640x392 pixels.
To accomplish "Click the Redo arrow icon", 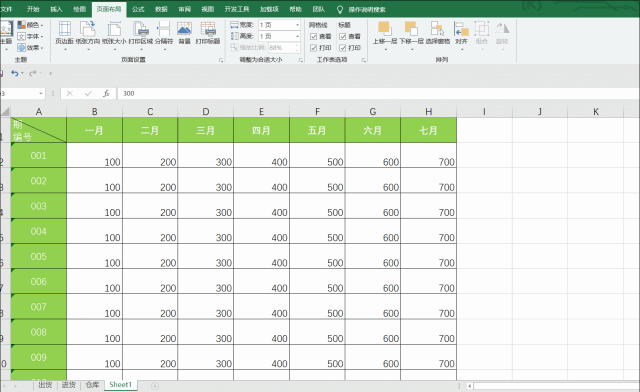I will (33, 73).
